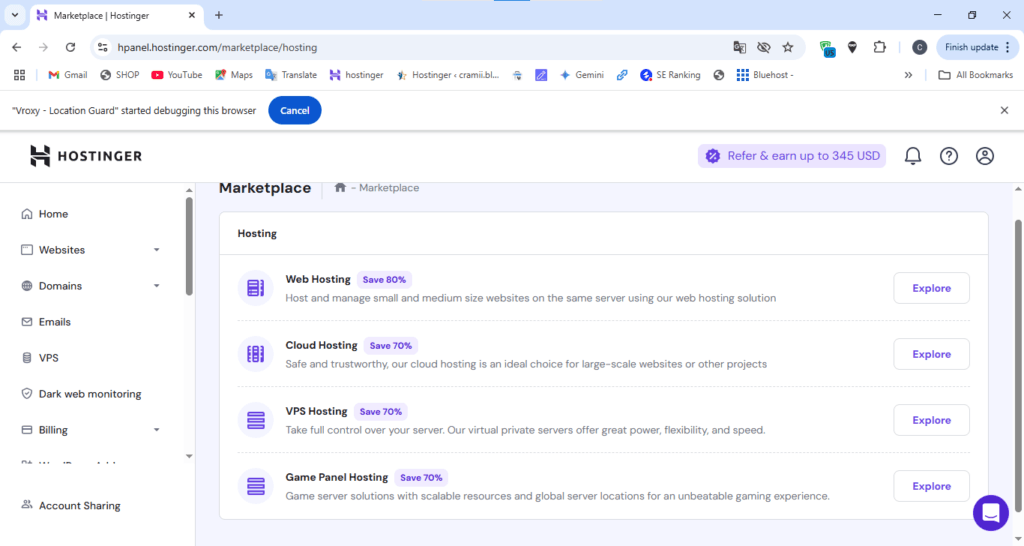
Task: View site information icon in address bar
Action: (103, 47)
